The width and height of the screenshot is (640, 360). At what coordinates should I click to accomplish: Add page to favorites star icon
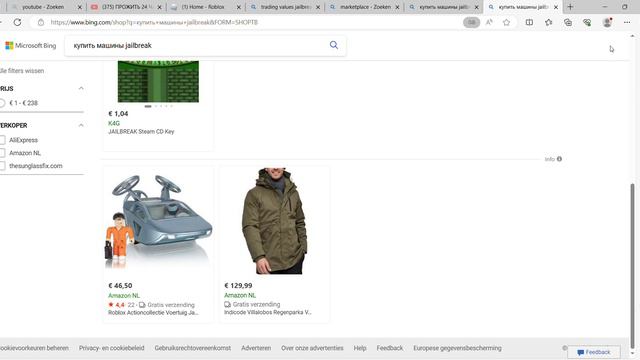click(507, 22)
